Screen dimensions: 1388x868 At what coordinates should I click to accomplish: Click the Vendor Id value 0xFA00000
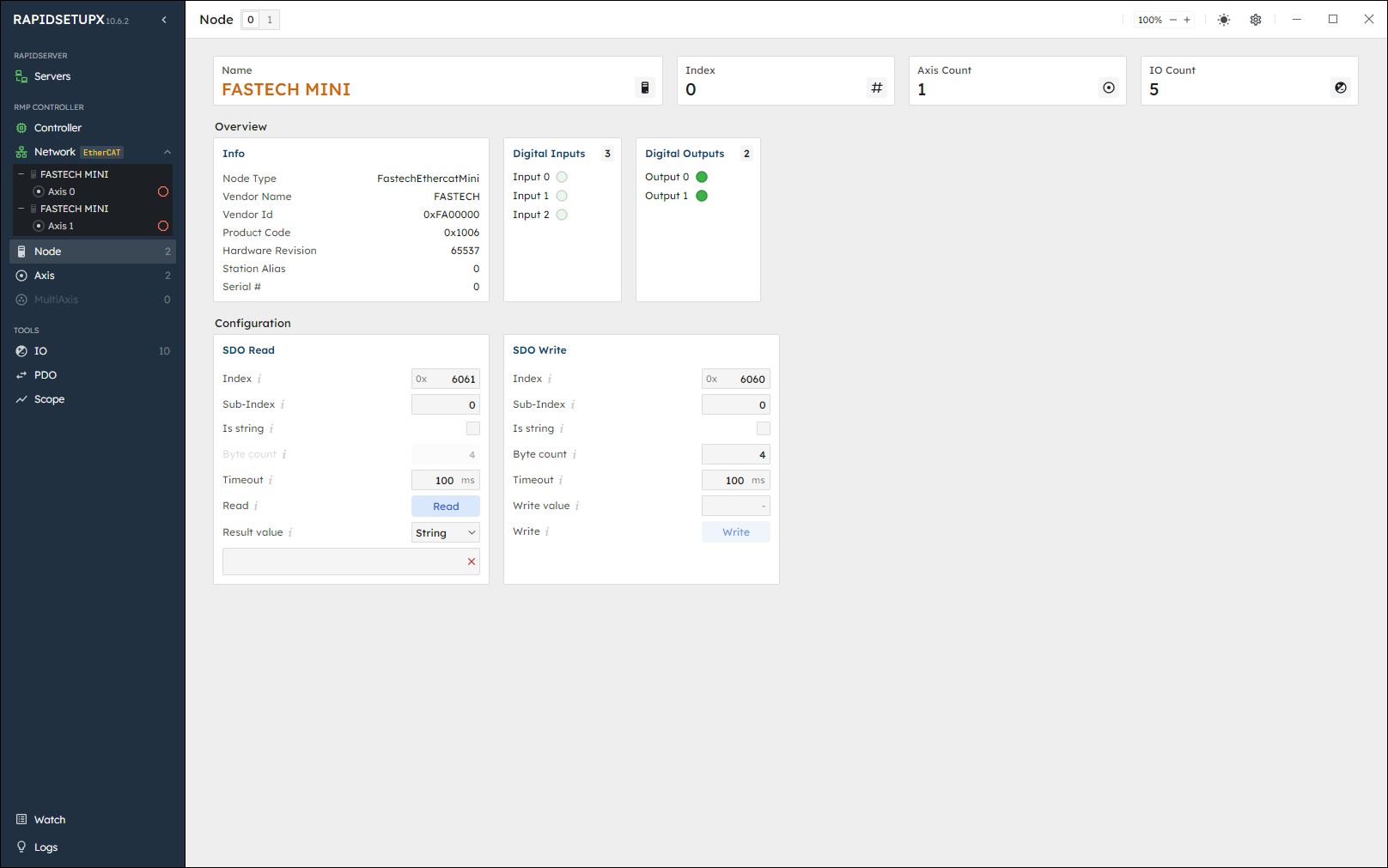tap(452, 215)
